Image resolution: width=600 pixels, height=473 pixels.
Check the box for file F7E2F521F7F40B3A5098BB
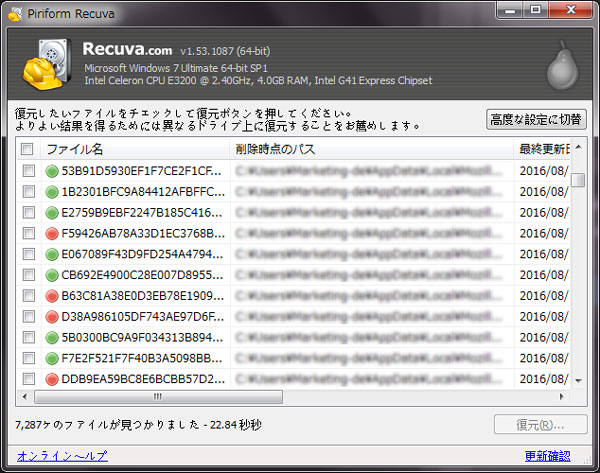(29, 358)
